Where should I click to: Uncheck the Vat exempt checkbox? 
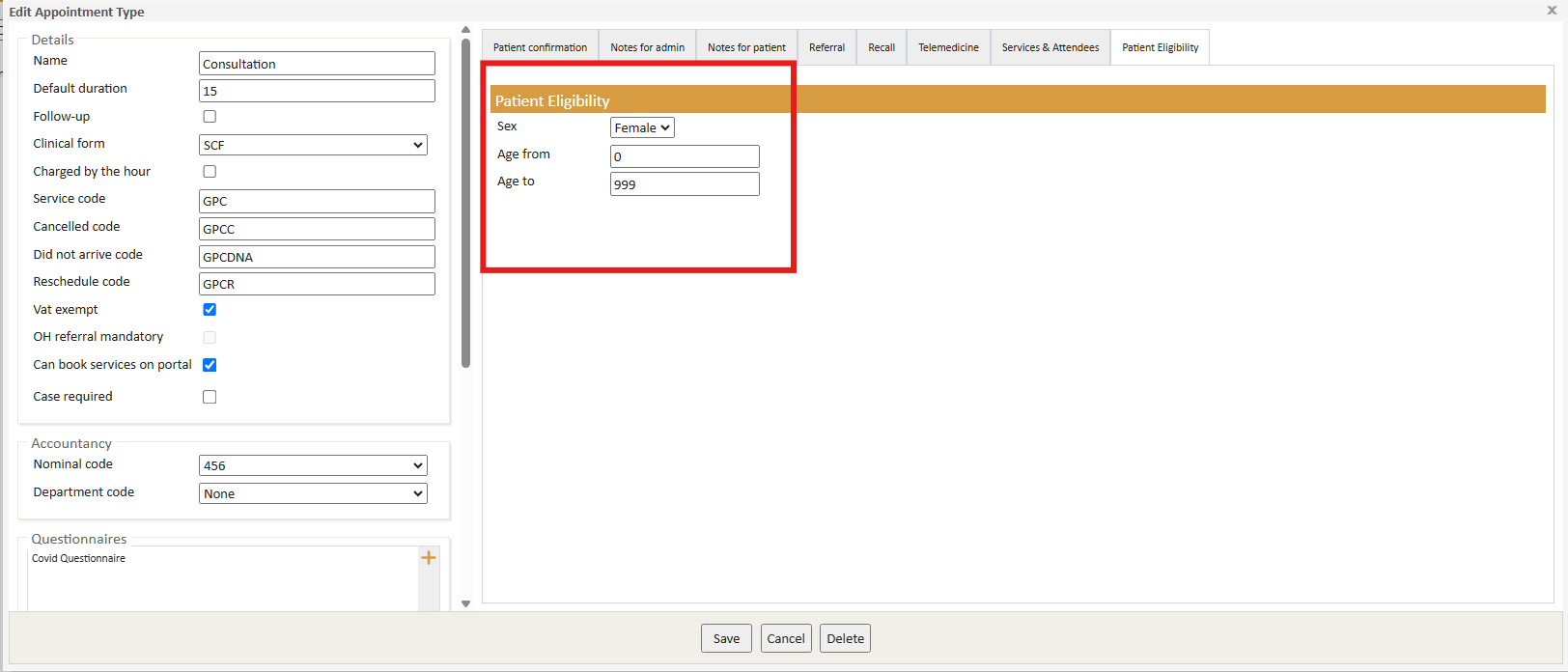click(x=210, y=310)
